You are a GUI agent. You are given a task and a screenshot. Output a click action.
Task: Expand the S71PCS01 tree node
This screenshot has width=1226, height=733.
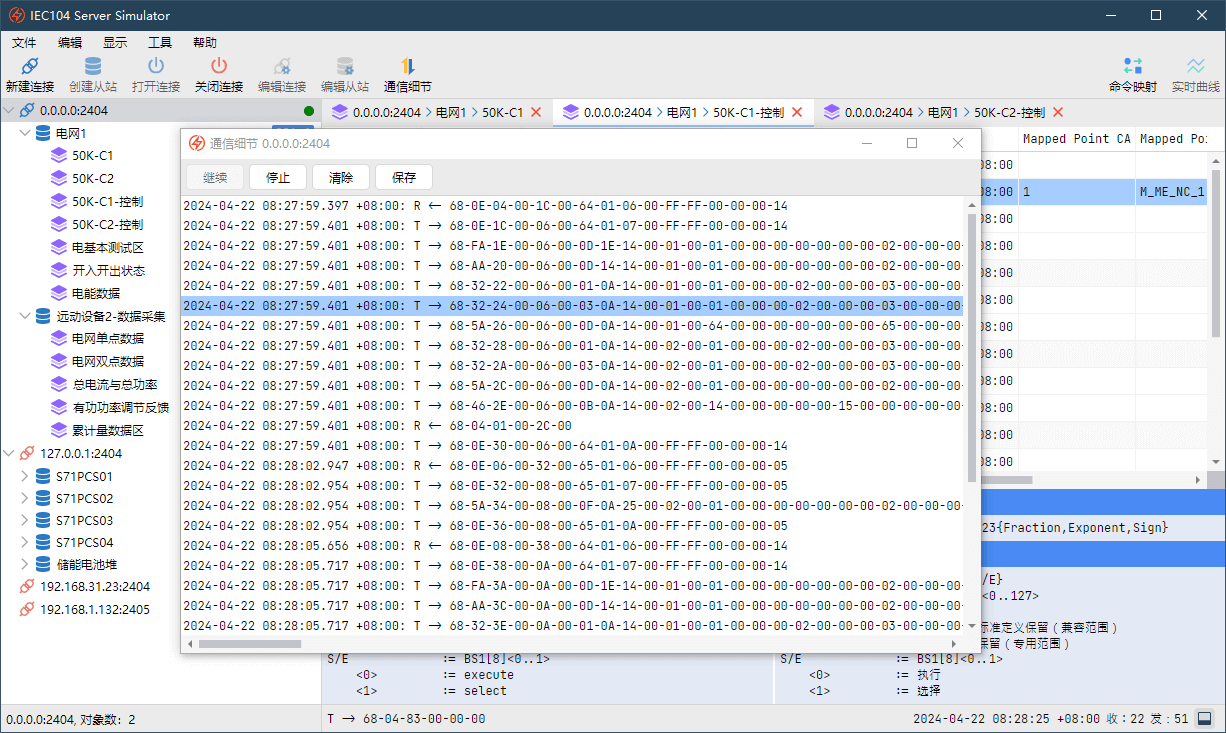25,477
